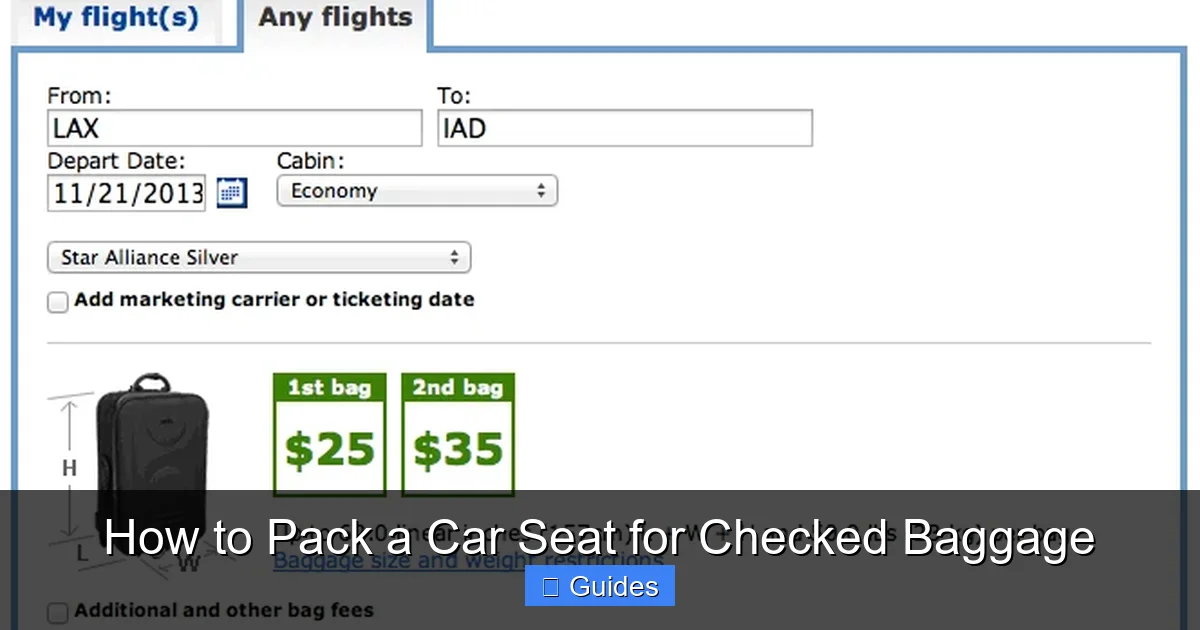Switch to the Any flights tab

click(335, 17)
